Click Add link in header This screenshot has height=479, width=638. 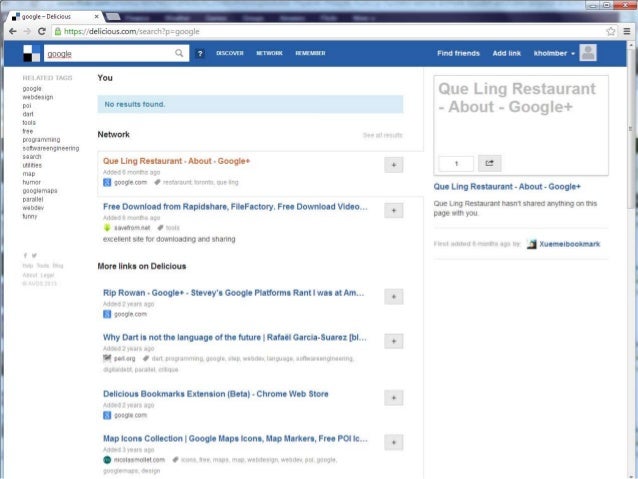click(507, 53)
